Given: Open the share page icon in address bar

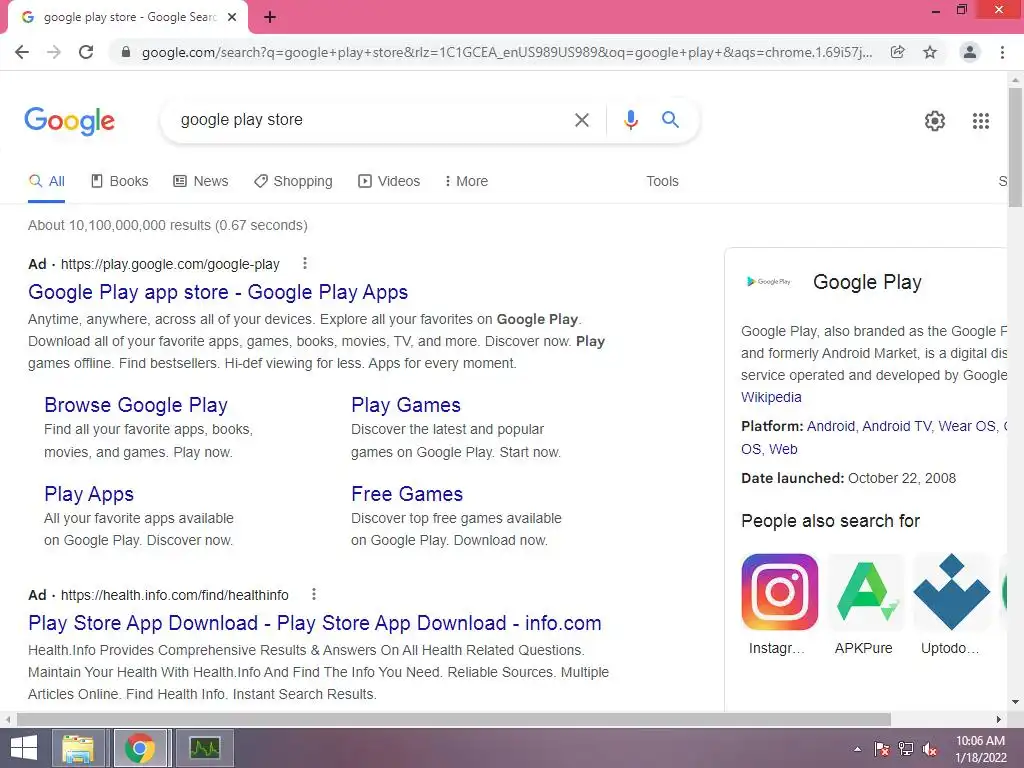Looking at the screenshot, I should [898, 52].
